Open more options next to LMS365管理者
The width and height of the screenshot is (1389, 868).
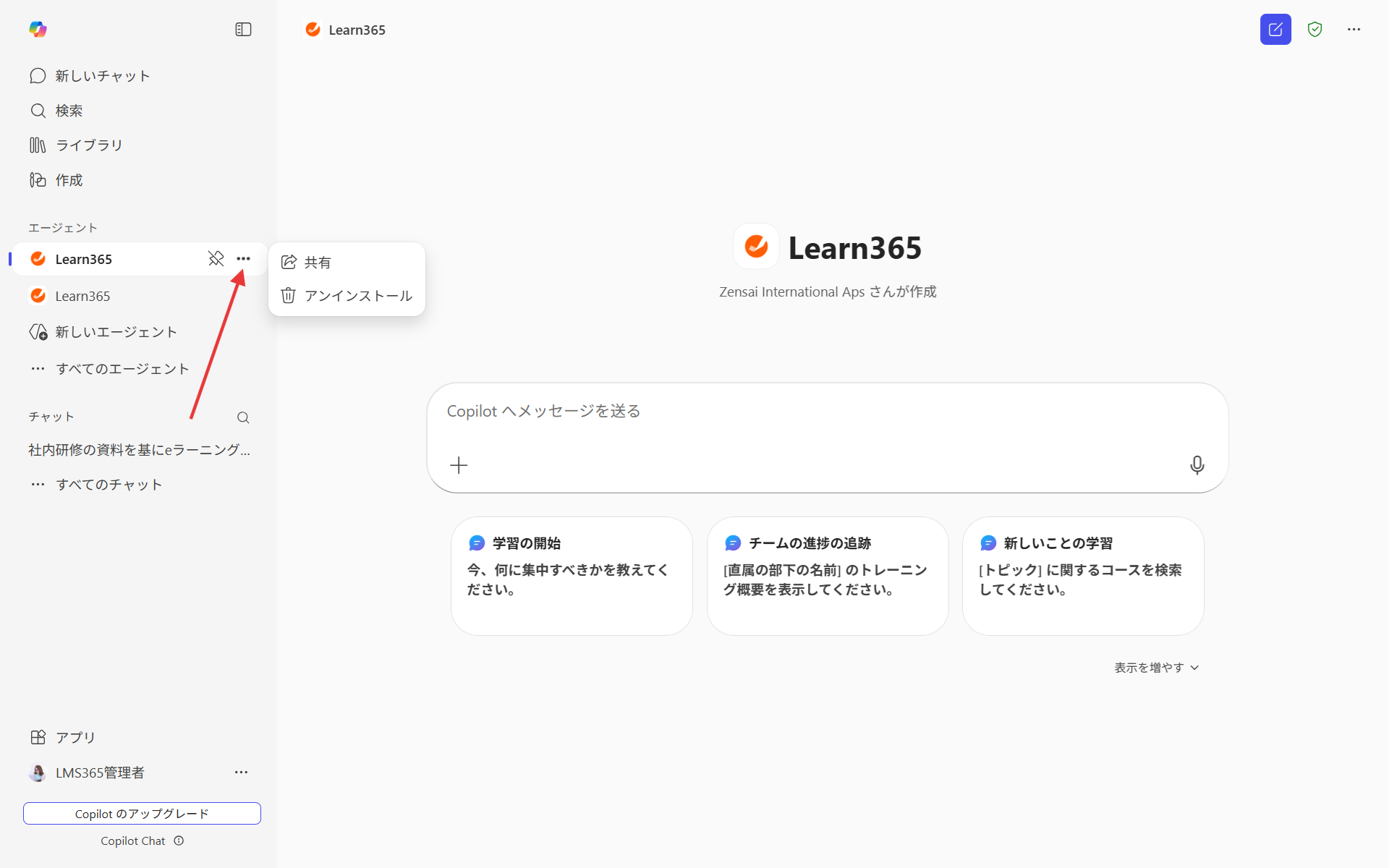click(x=241, y=773)
